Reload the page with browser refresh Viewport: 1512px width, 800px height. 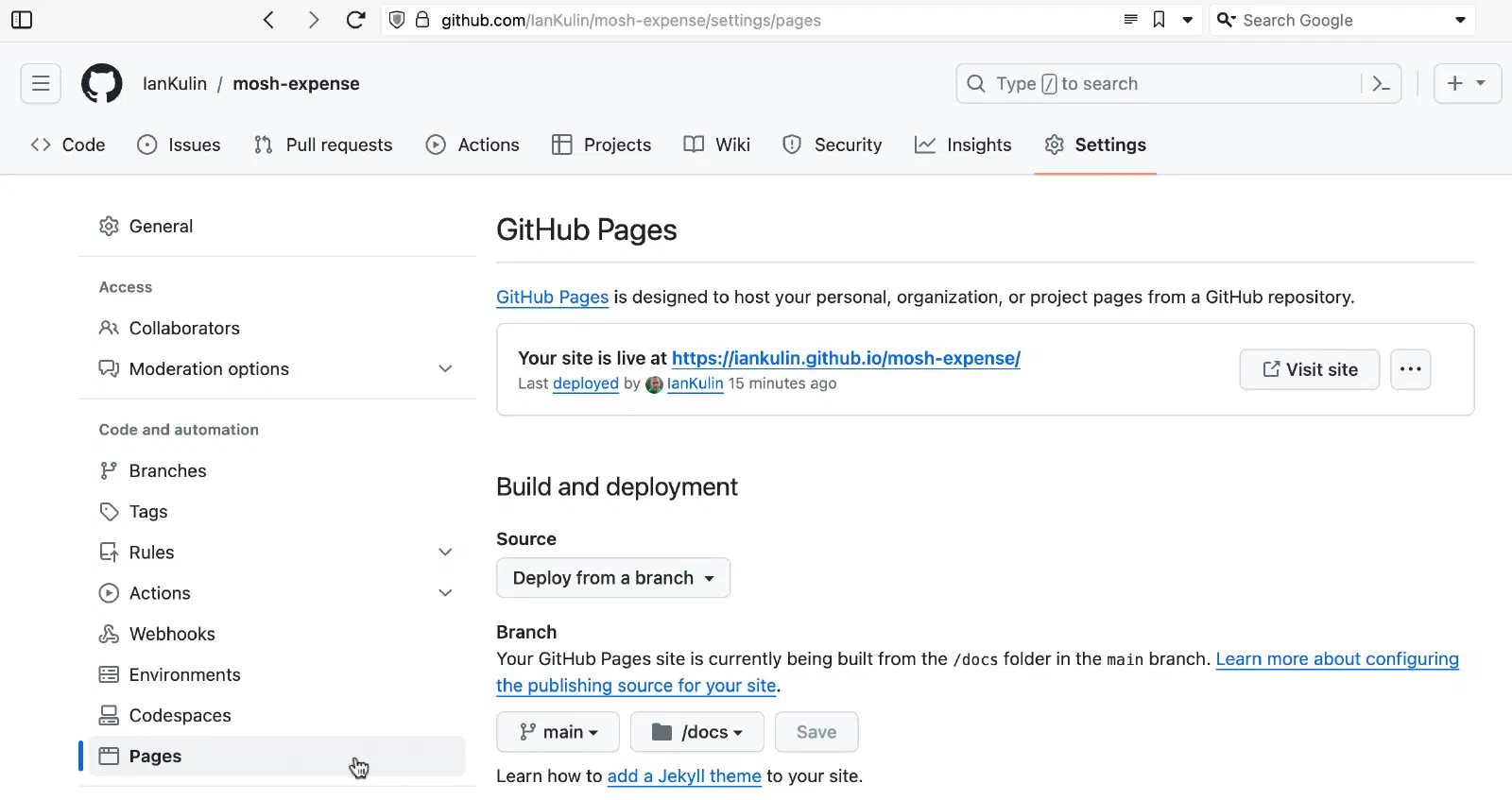(355, 20)
